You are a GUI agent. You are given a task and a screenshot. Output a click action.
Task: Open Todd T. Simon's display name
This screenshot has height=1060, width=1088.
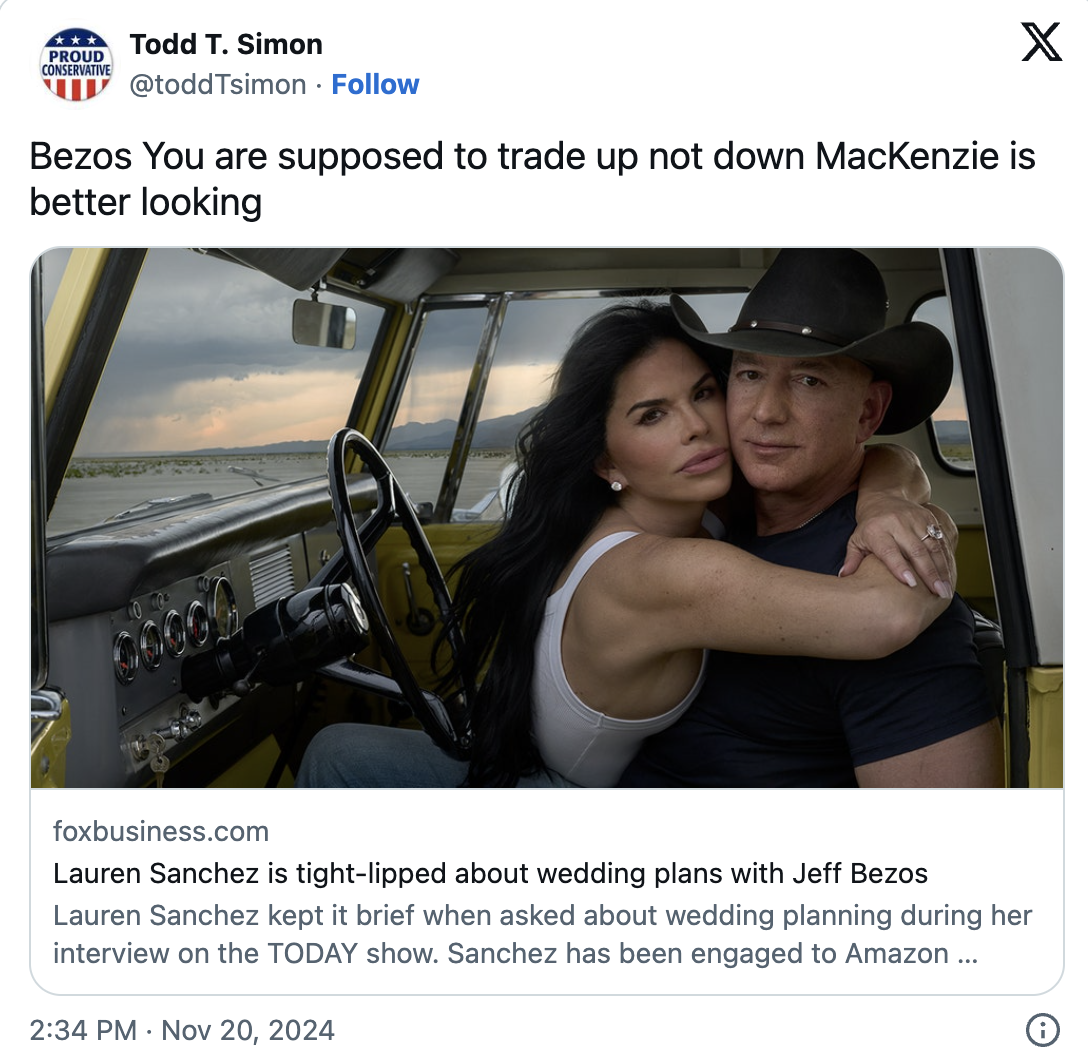(x=226, y=44)
